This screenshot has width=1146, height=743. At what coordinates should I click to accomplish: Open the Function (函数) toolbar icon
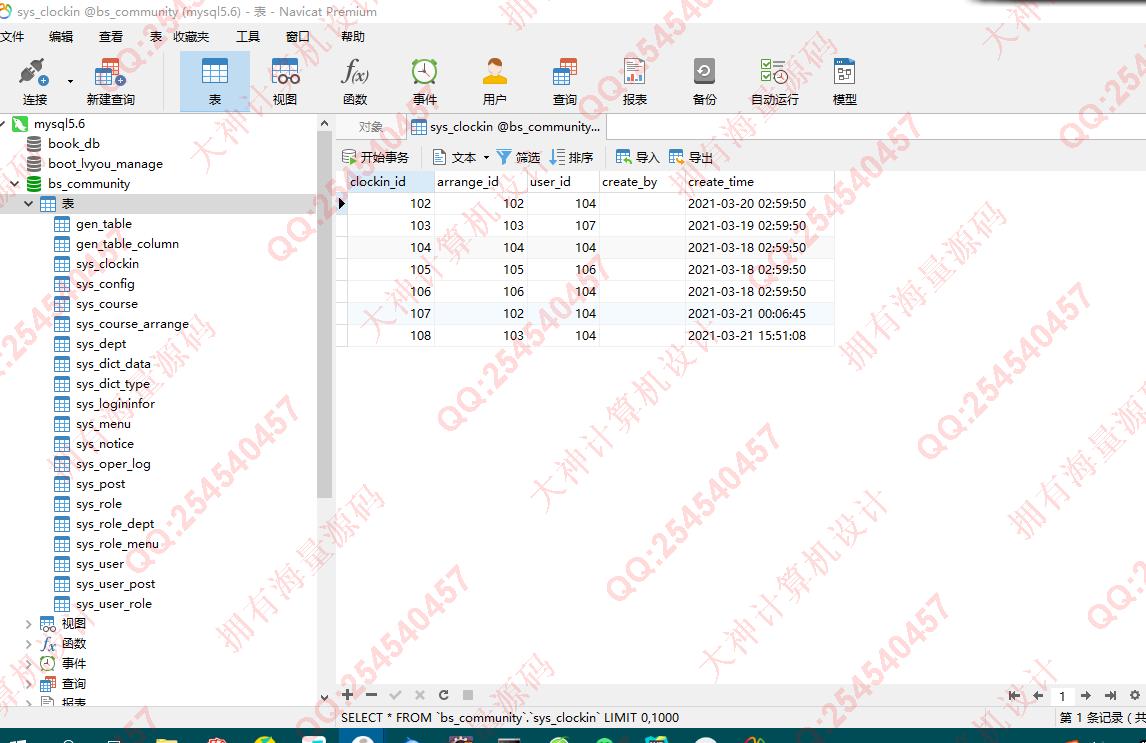pyautogui.click(x=354, y=82)
